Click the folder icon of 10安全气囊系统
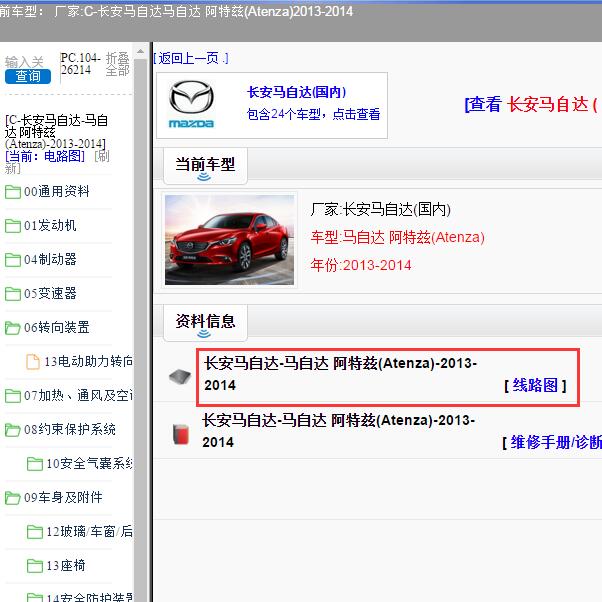 tap(35, 464)
